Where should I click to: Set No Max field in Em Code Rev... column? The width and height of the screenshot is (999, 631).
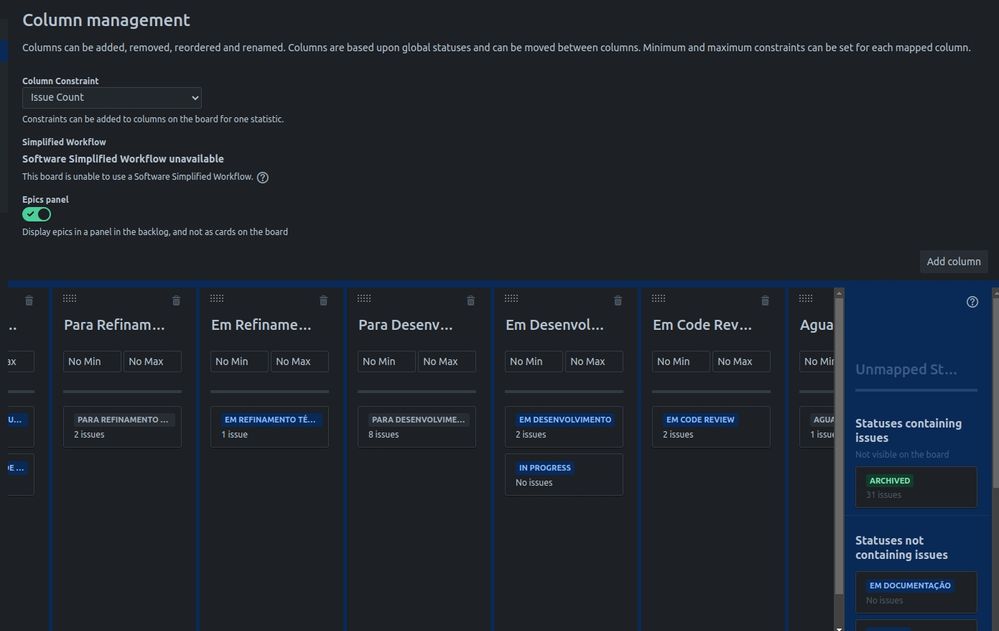tap(741, 361)
